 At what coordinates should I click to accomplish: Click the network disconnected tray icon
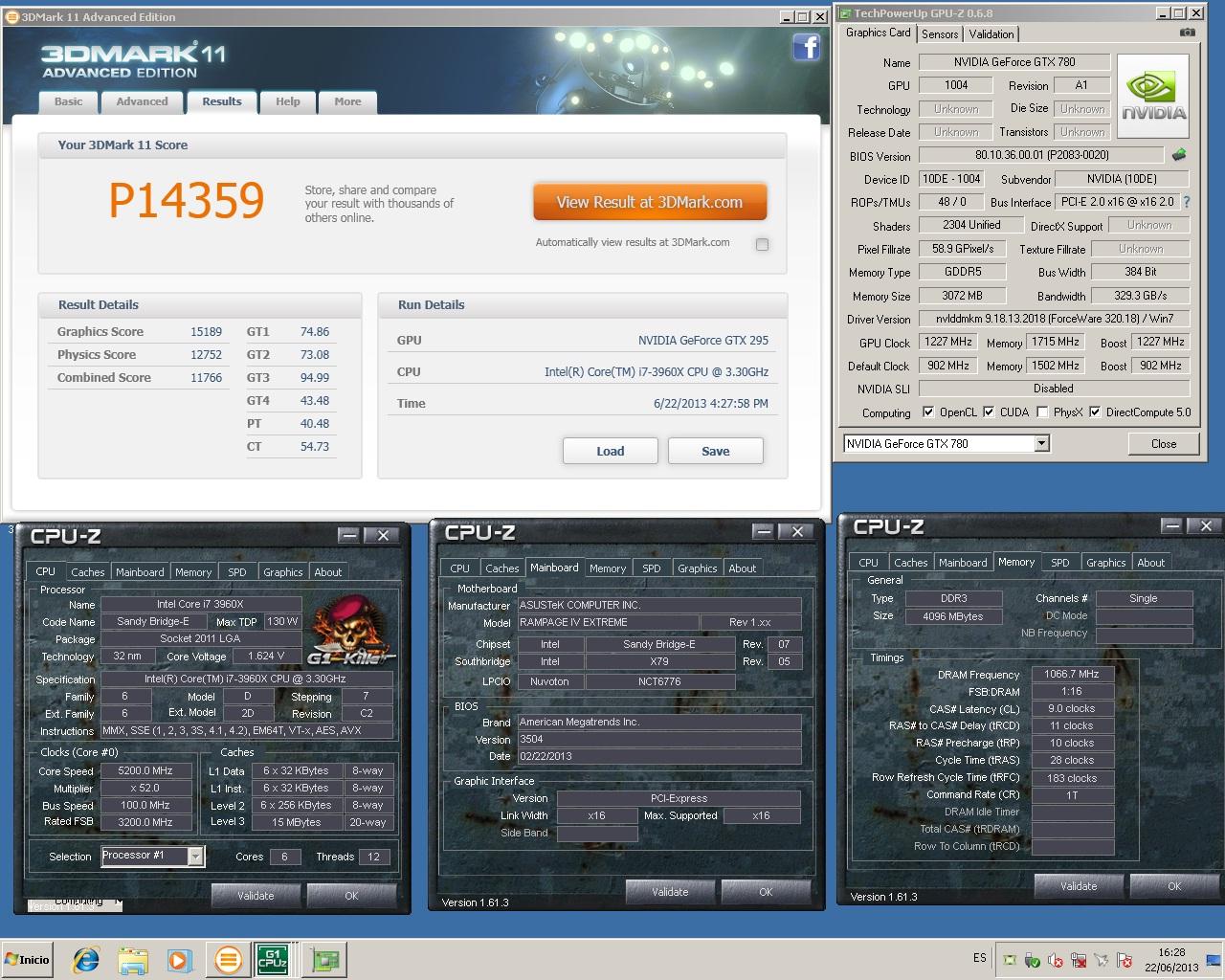[x=1079, y=960]
